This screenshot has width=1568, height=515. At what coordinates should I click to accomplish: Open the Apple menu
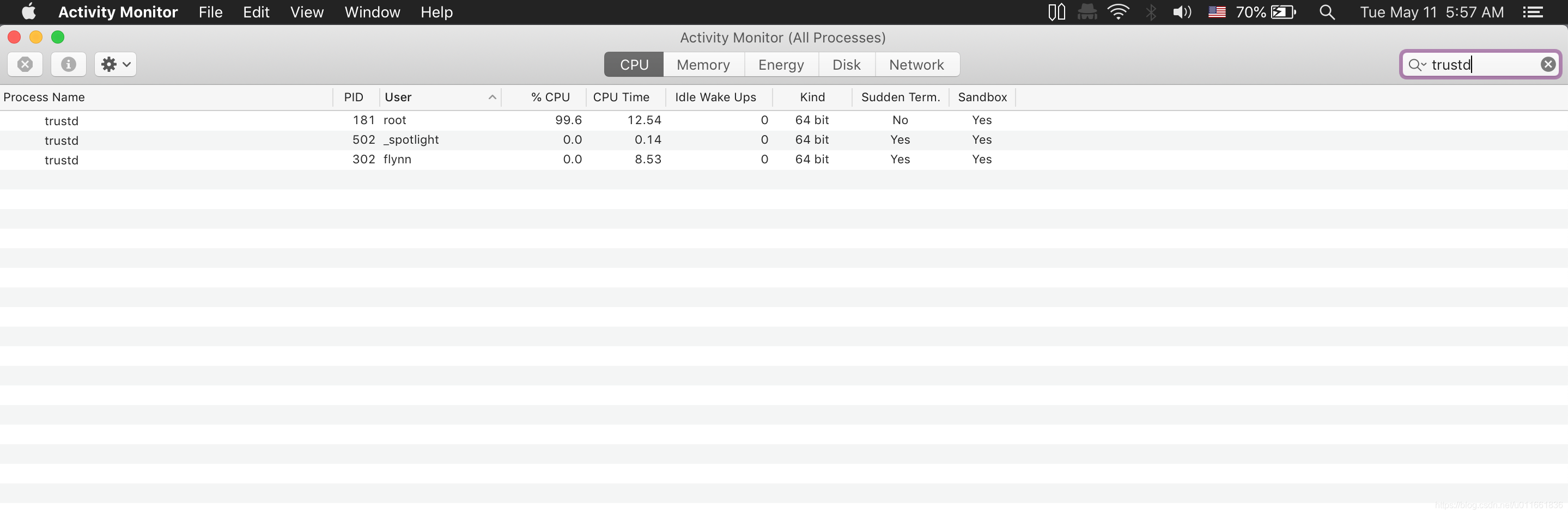(29, 12)
